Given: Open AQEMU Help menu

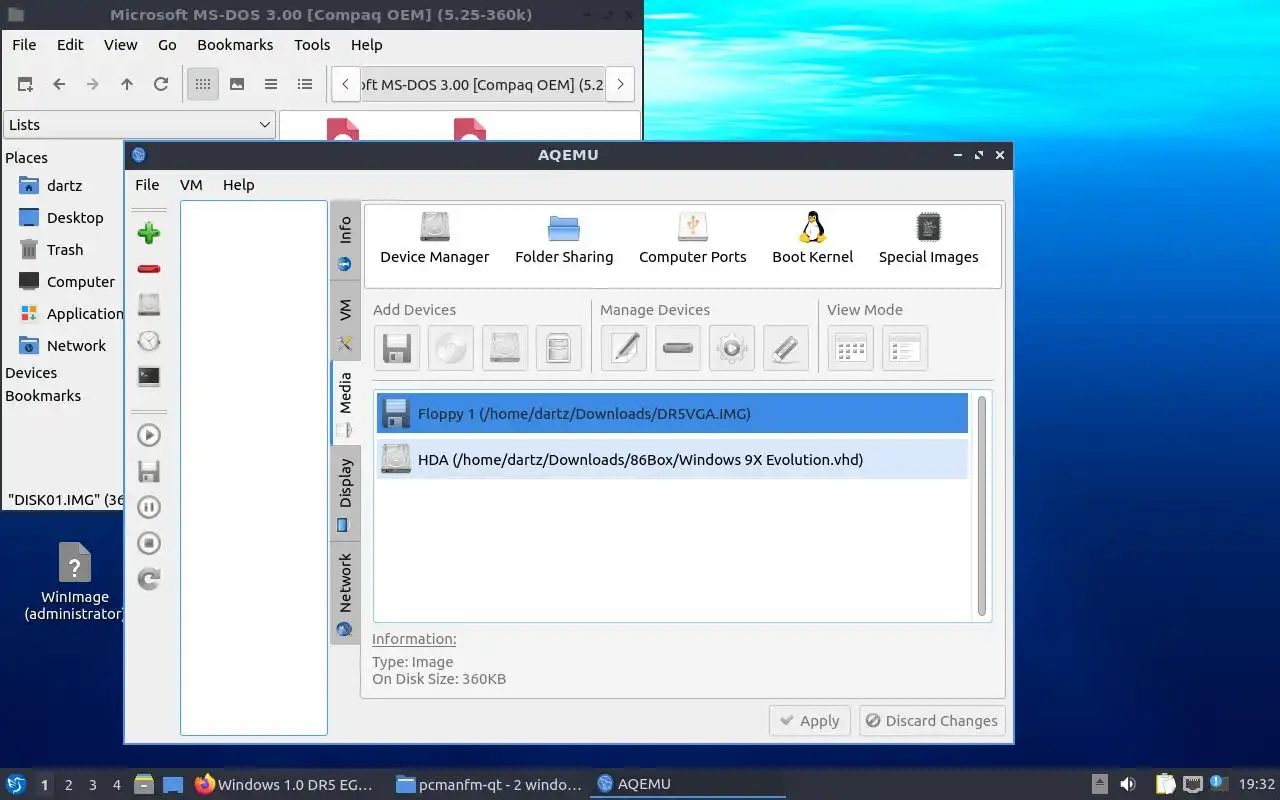Looking at the screenshot, I should click(x=238, y=185).
